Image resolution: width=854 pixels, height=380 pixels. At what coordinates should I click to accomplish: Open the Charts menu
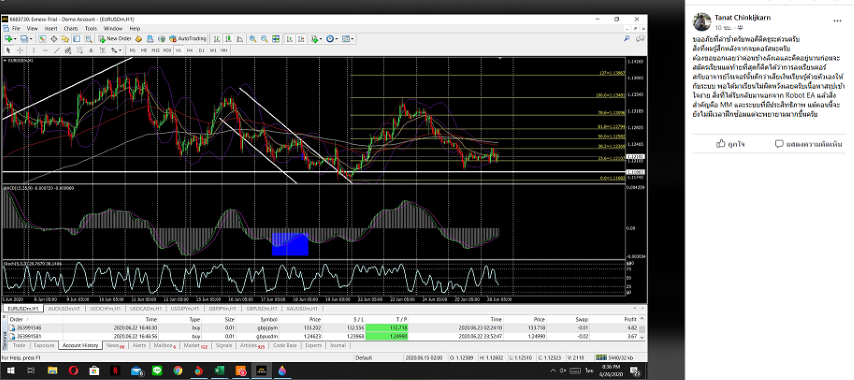point(71,28)
